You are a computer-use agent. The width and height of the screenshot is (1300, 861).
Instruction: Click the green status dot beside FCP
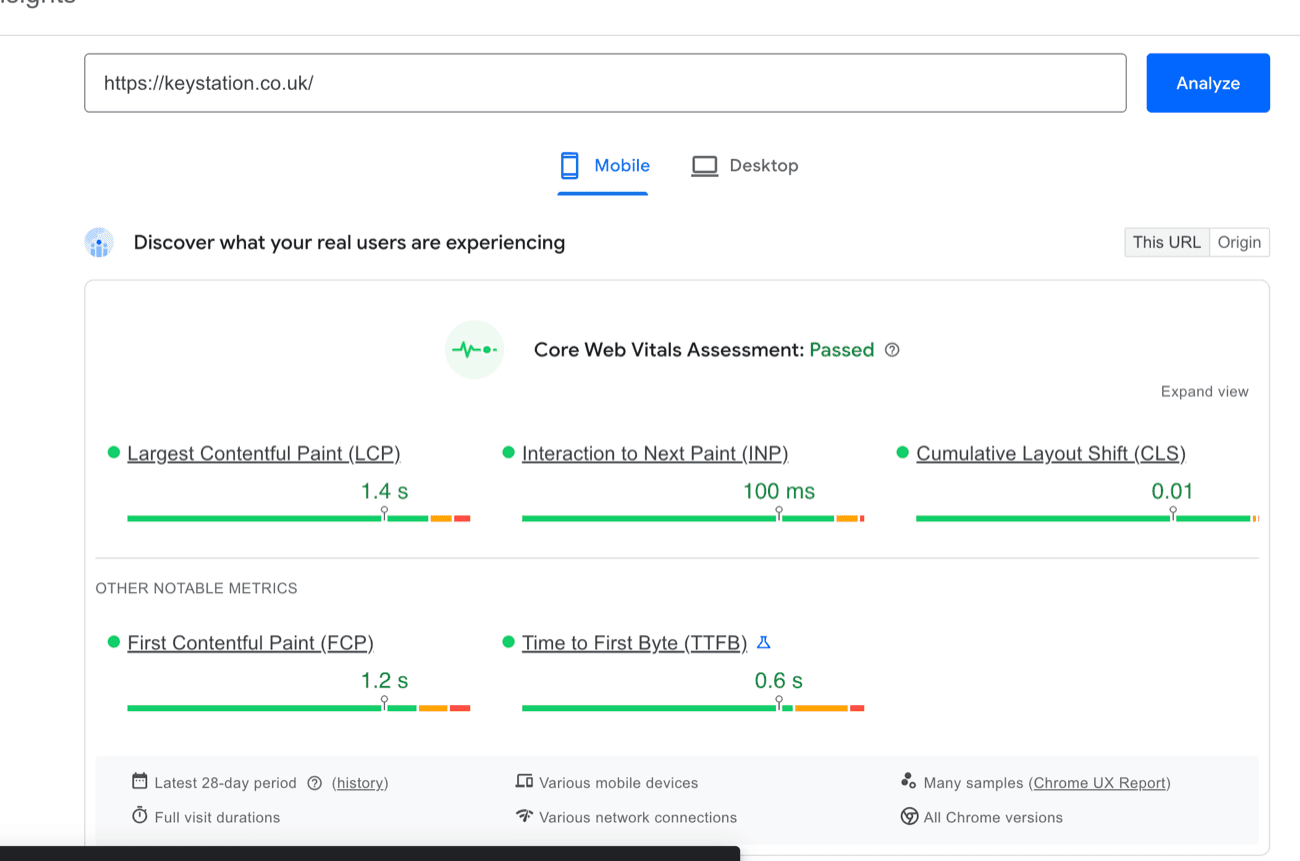tap(113, 642)
